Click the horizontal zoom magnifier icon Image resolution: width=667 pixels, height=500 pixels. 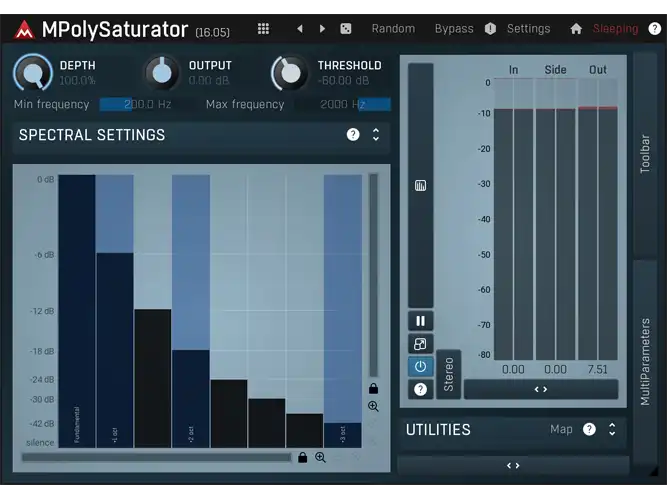pyautogui.click(x=320, y=457)
